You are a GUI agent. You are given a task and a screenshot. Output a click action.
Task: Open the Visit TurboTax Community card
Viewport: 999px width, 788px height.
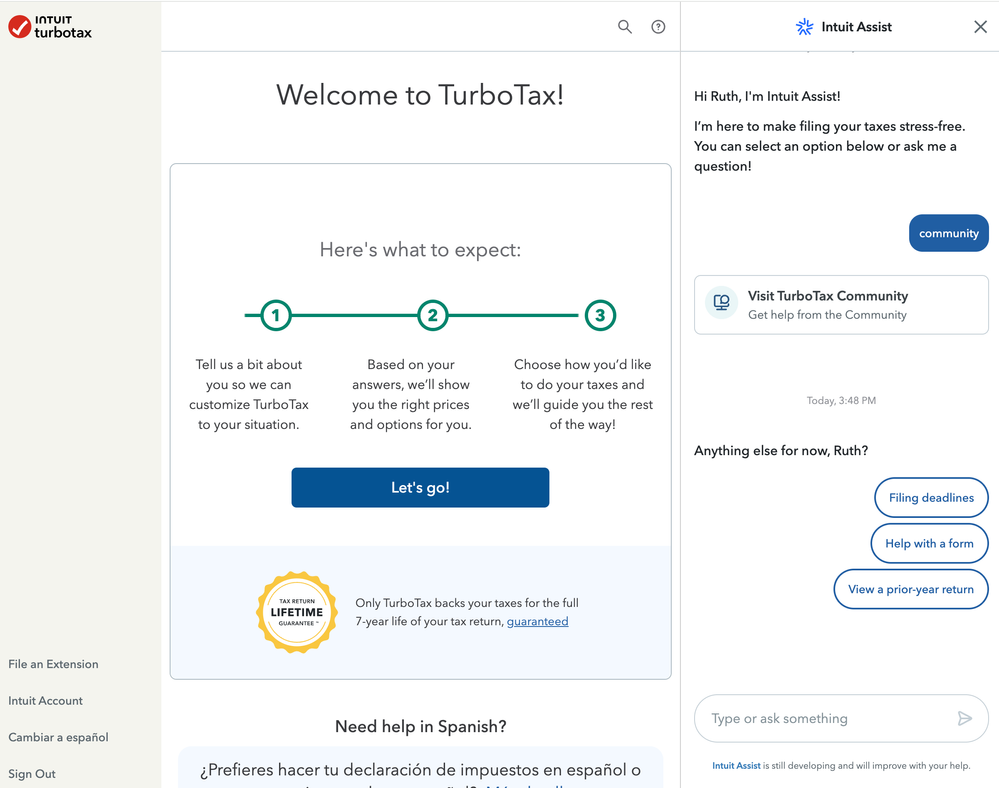click(x=841, y=304)
